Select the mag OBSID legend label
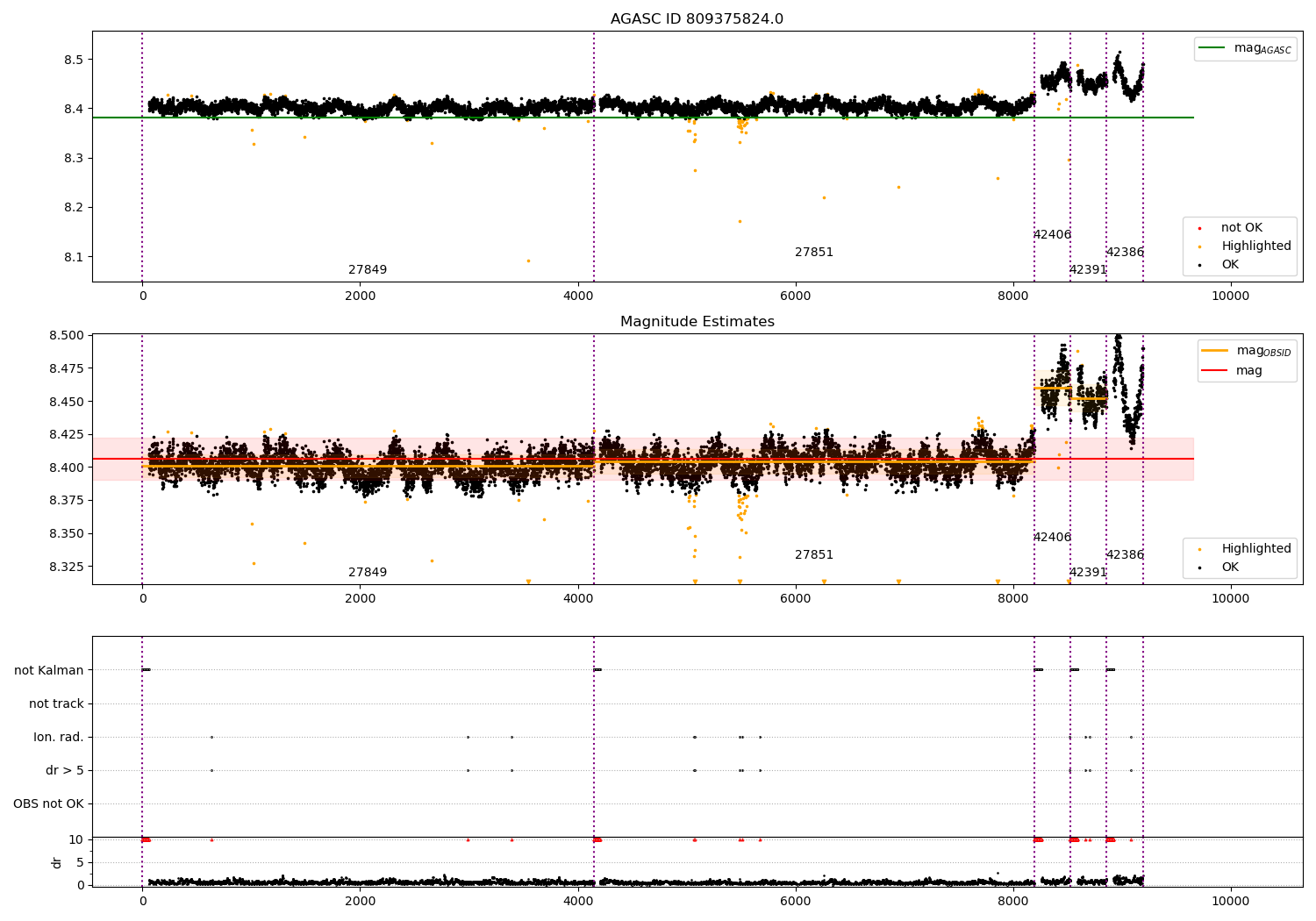The height and width of the screenshot is (921, 1316). point(1264,351)
